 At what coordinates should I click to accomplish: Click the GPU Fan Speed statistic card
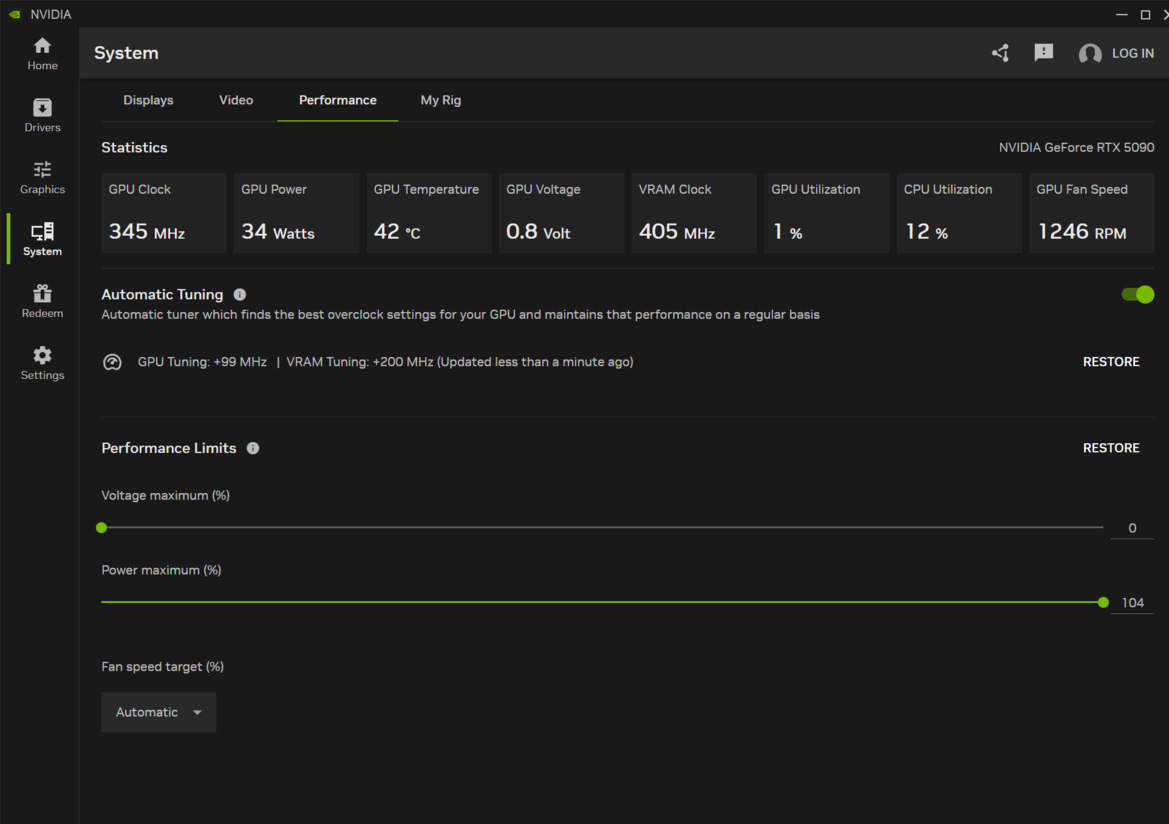pyautogui.click(x=1092, y=213)
